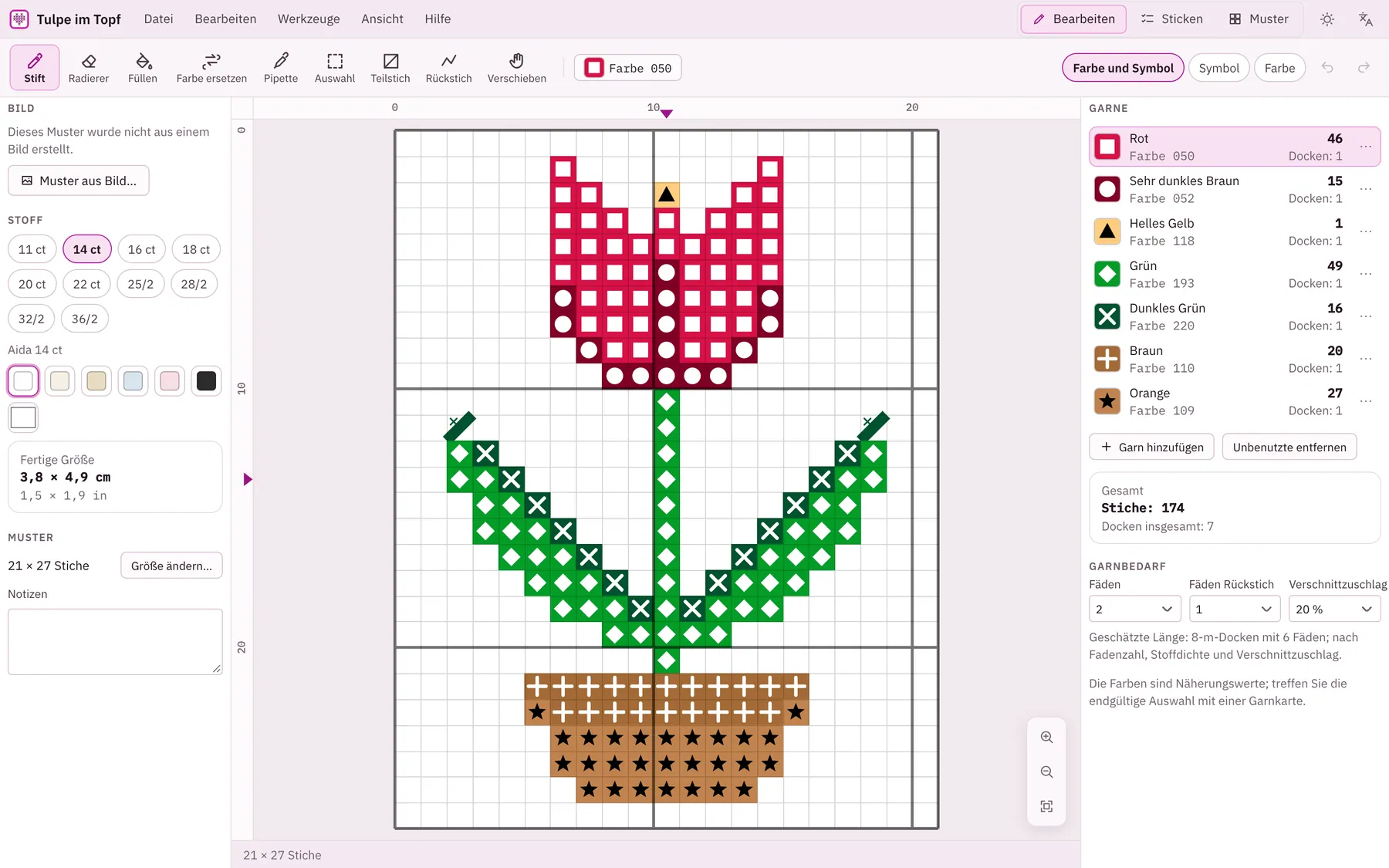Choose the black fabric color swatch

[x=207, y=381]
